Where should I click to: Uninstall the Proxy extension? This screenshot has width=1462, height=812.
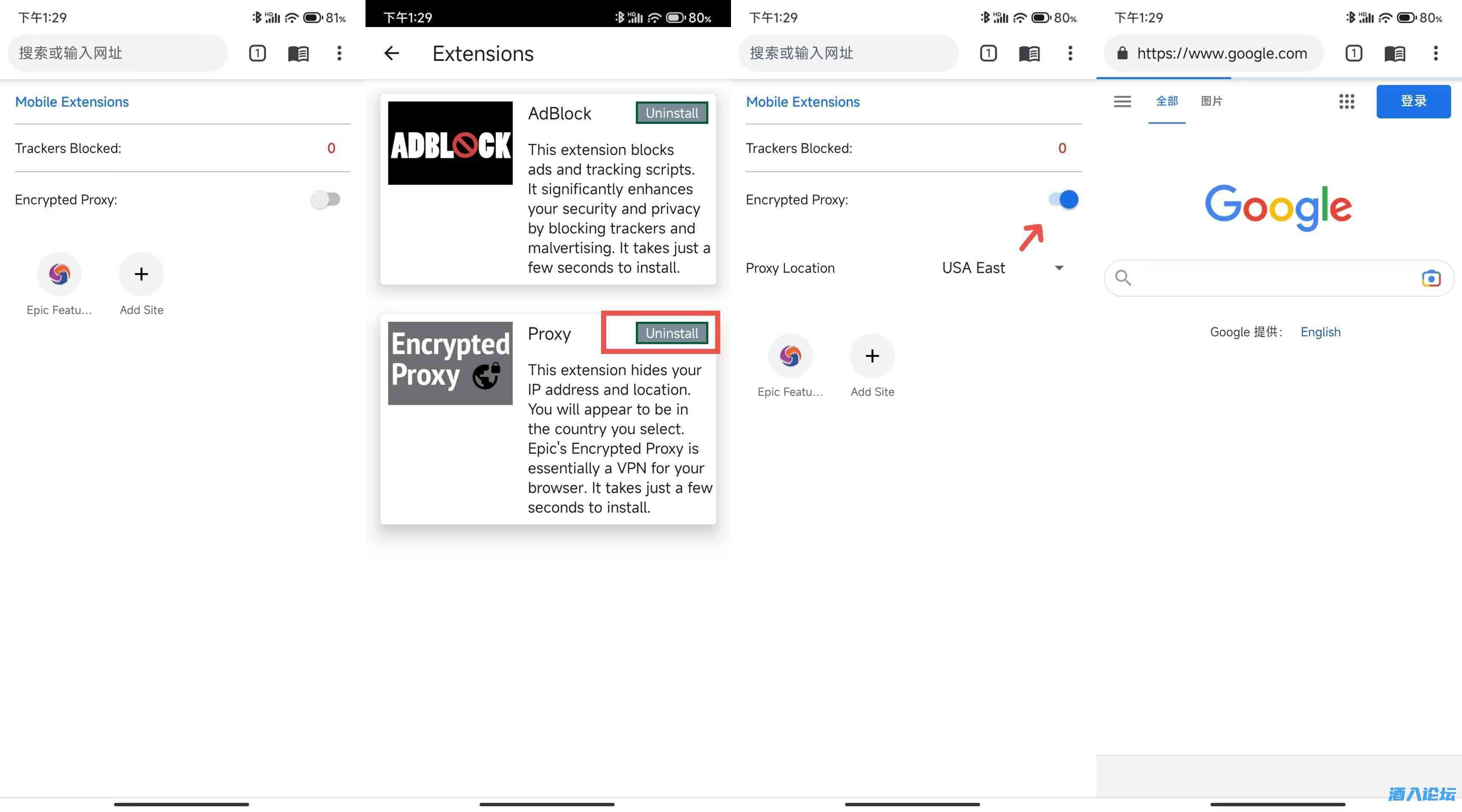[671, 333]
